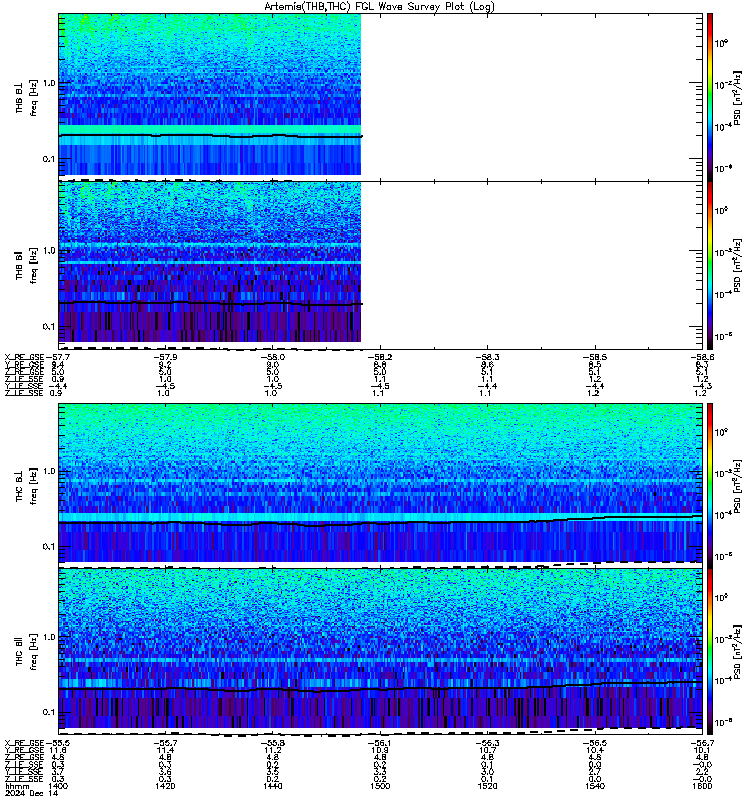Click the PSD [nT²/Hz] label of THC B∥ color bar
This screenshot has height=800, width=750.
[737, 652]
